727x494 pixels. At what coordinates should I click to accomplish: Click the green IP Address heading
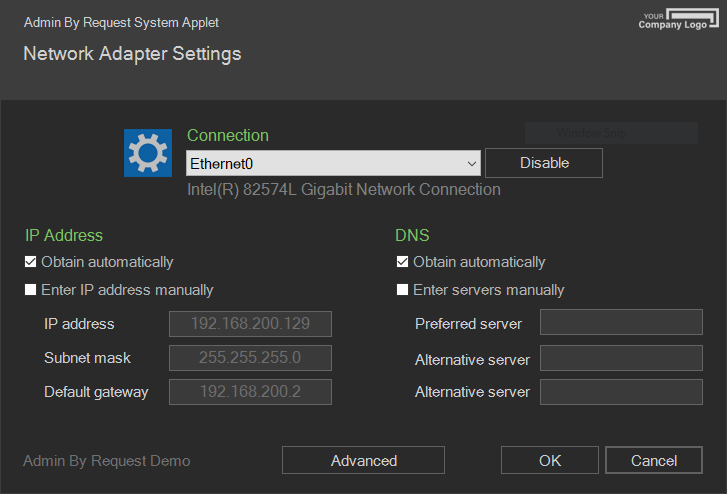(x=64, y=236)
